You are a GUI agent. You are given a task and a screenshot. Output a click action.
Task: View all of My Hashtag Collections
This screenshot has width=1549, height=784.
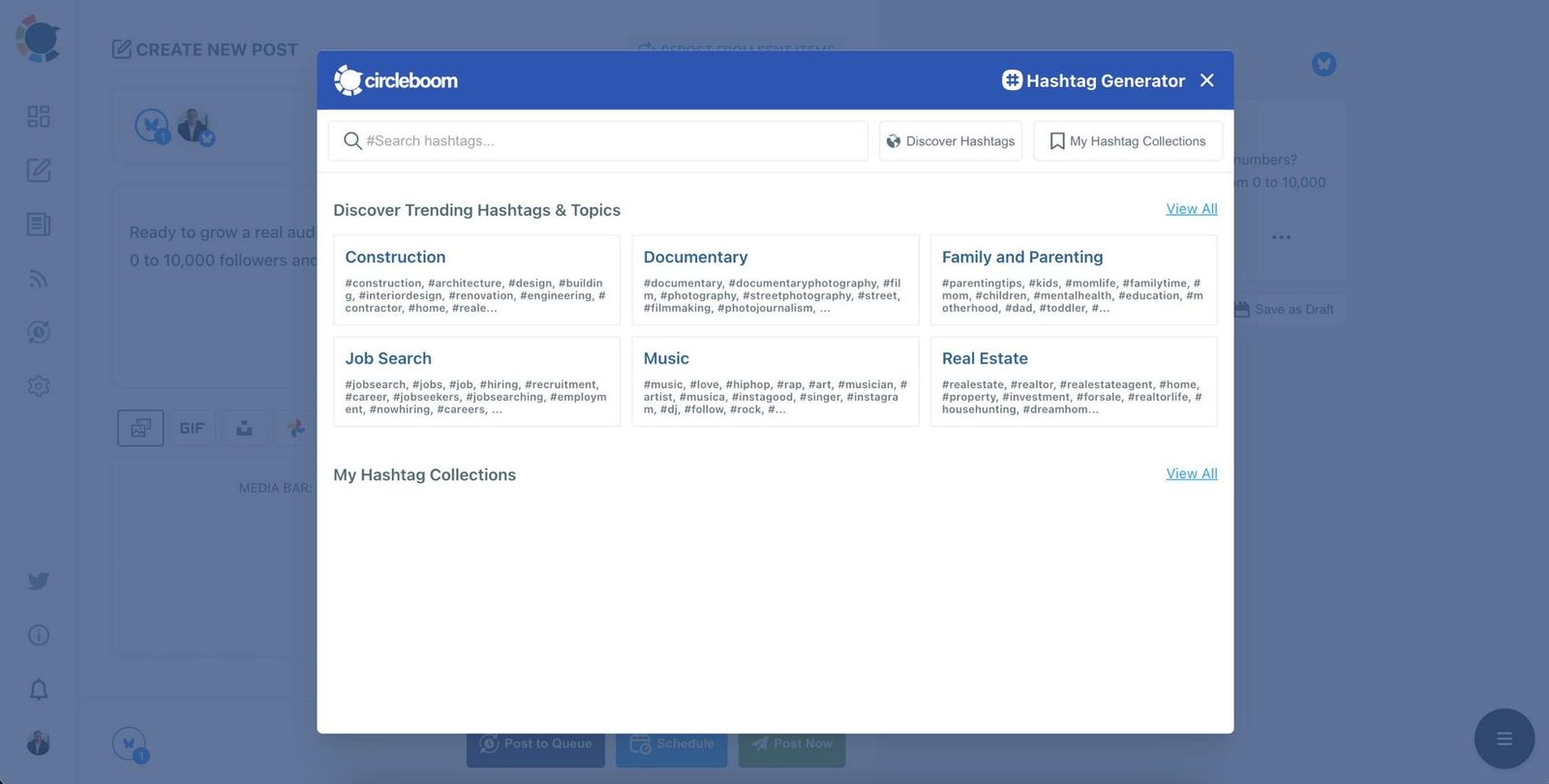pyautogui.click(x=1192, y=473)
